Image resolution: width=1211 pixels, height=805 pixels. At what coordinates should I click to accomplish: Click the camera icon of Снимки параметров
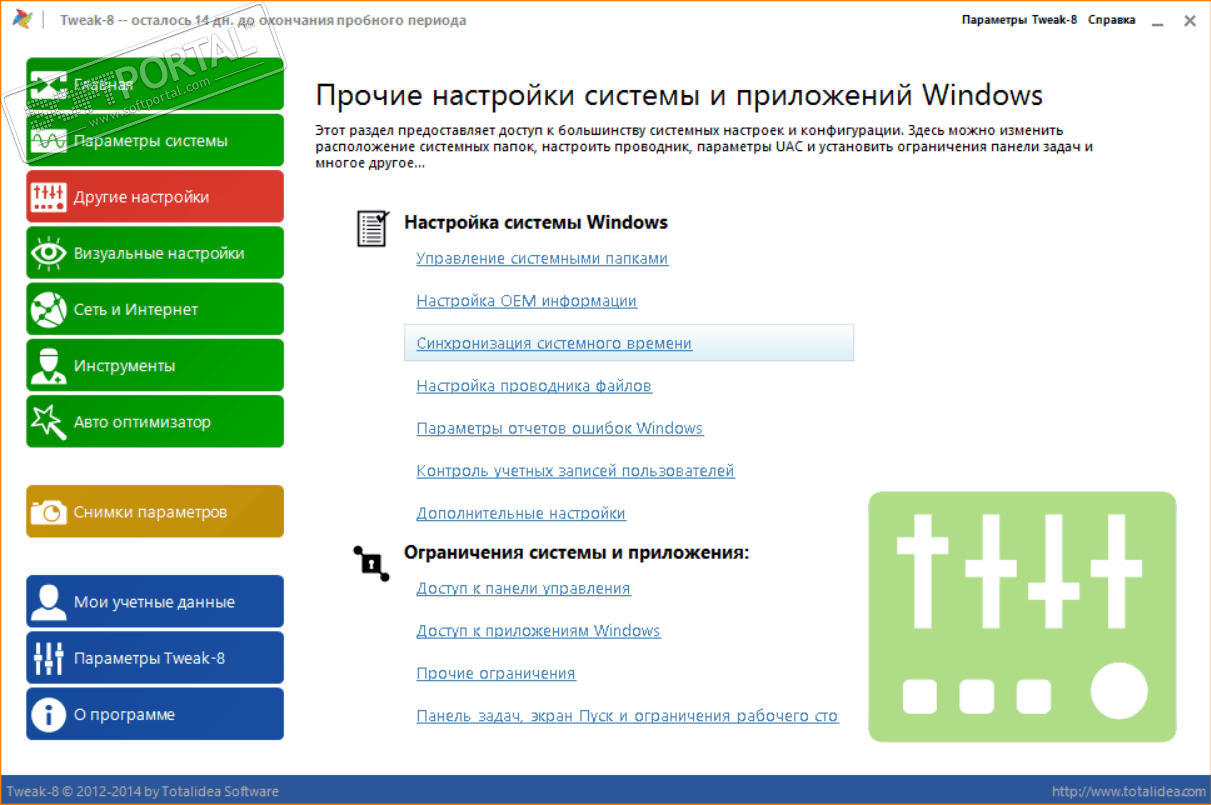pyautogui.click(x=48, y=512)
